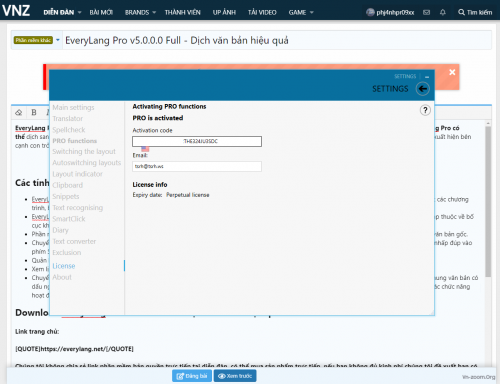Image resolution: width=500 pixels, height=384 pixels.
Task: Open Spellcheck settings section
Action: pos(69,130)
